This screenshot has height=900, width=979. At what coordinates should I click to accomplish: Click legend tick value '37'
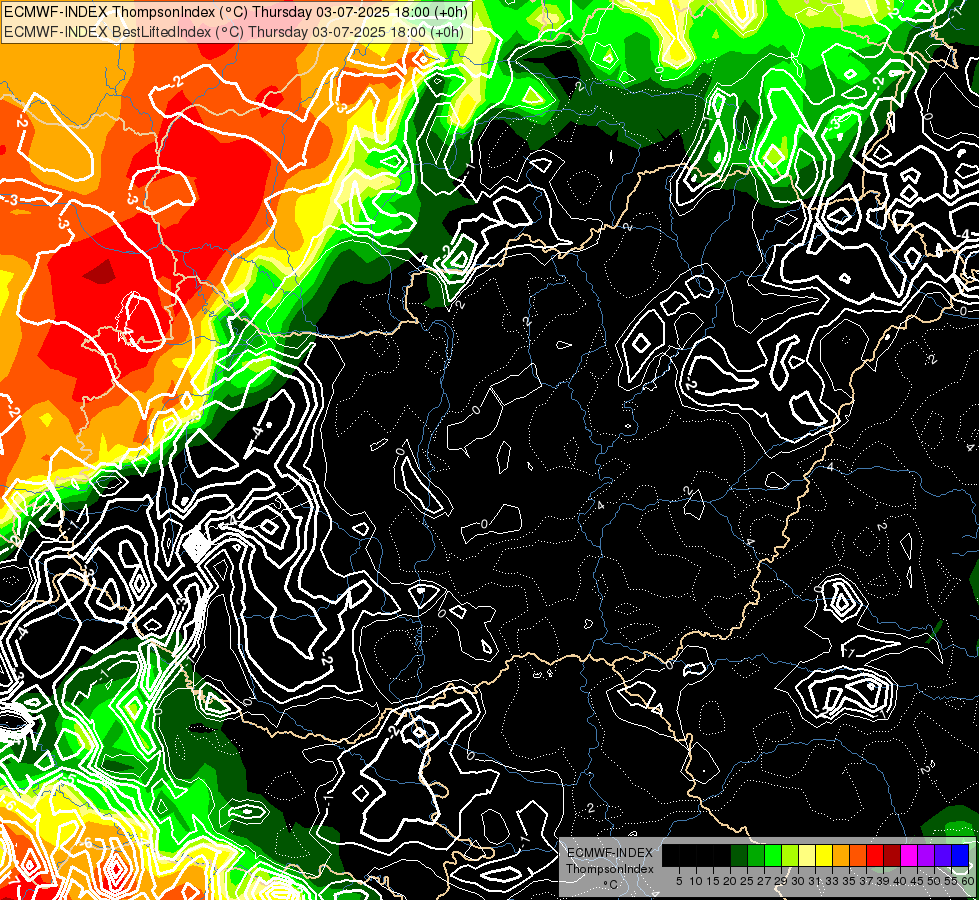coord(866,881)
